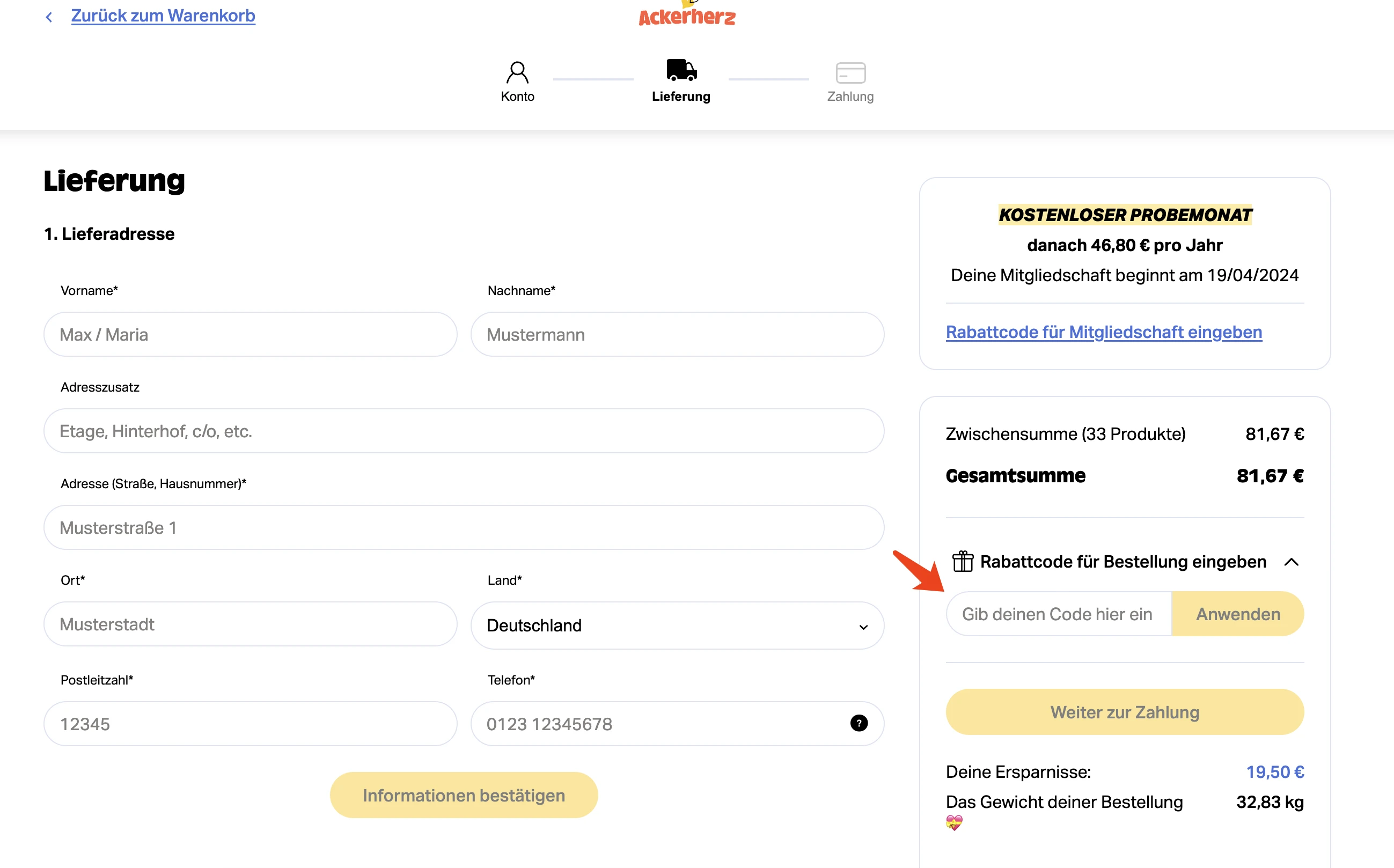Click the Informationen bestätigen button
The width and height of the screenshot is (1394, 868).
coord(464,795)
